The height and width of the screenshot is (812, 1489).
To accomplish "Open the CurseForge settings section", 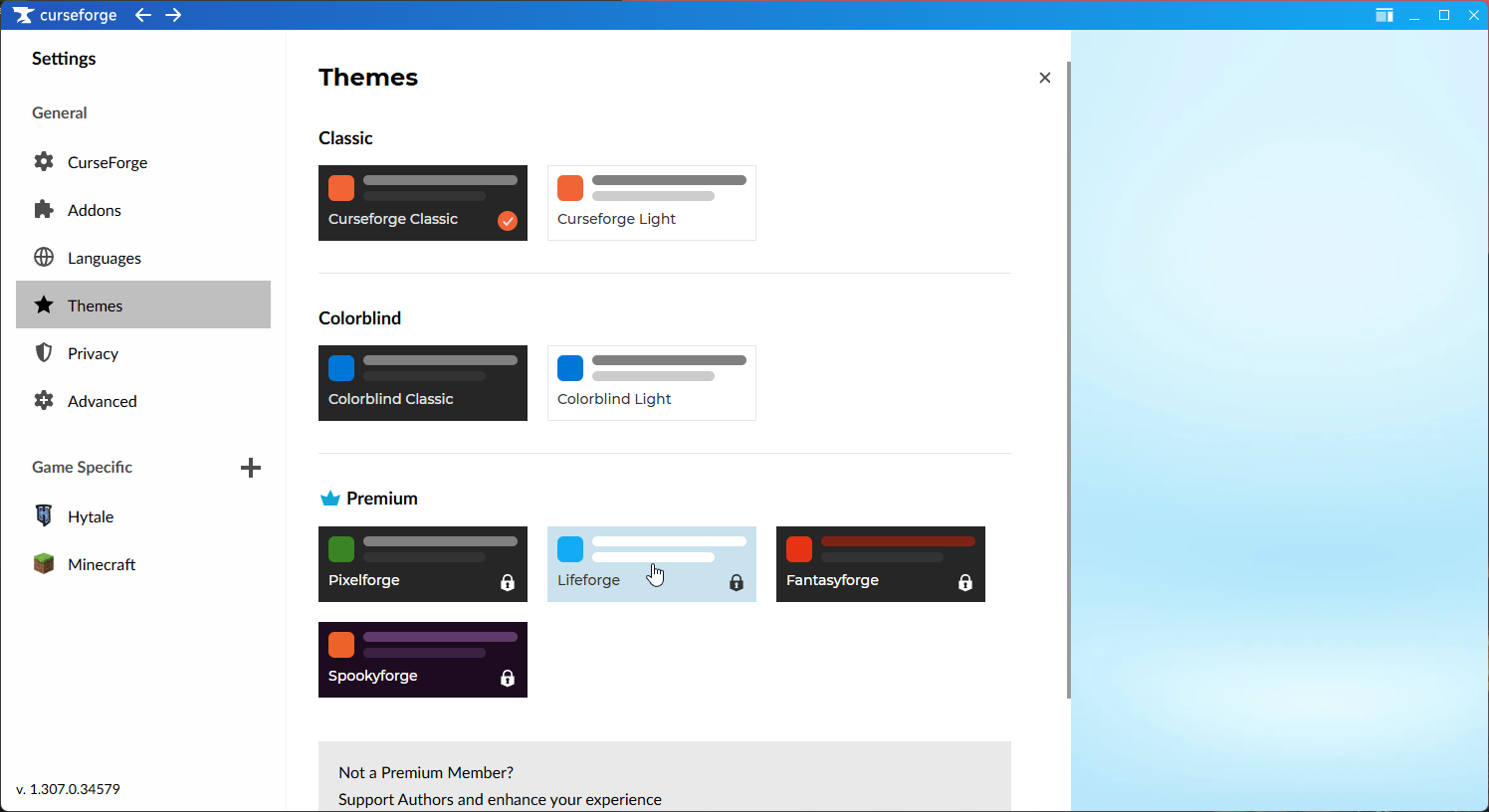I will coord(143,161).
